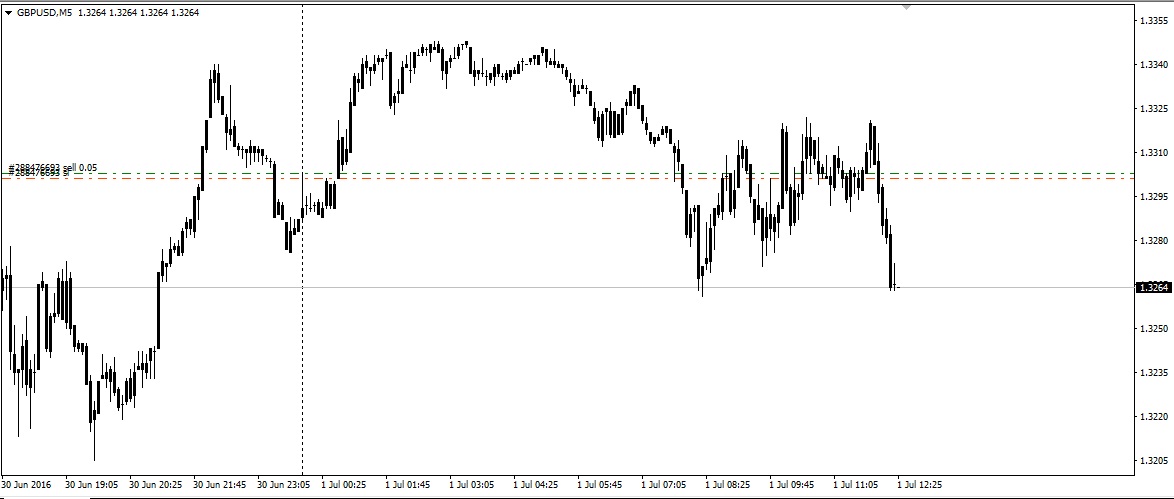
Task: Click the '1 Jul 08:25' time label
Action: click(x=729, y=485)
